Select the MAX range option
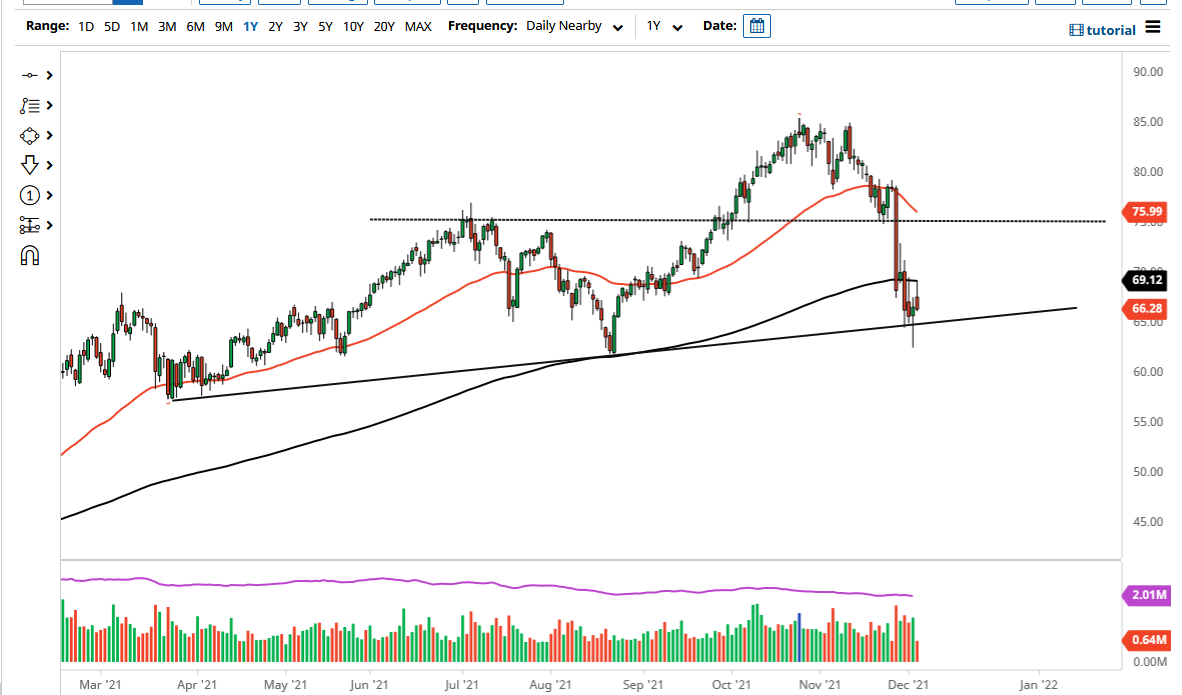The width and height of the screenshot is (1182, 695). click(418, 26)
